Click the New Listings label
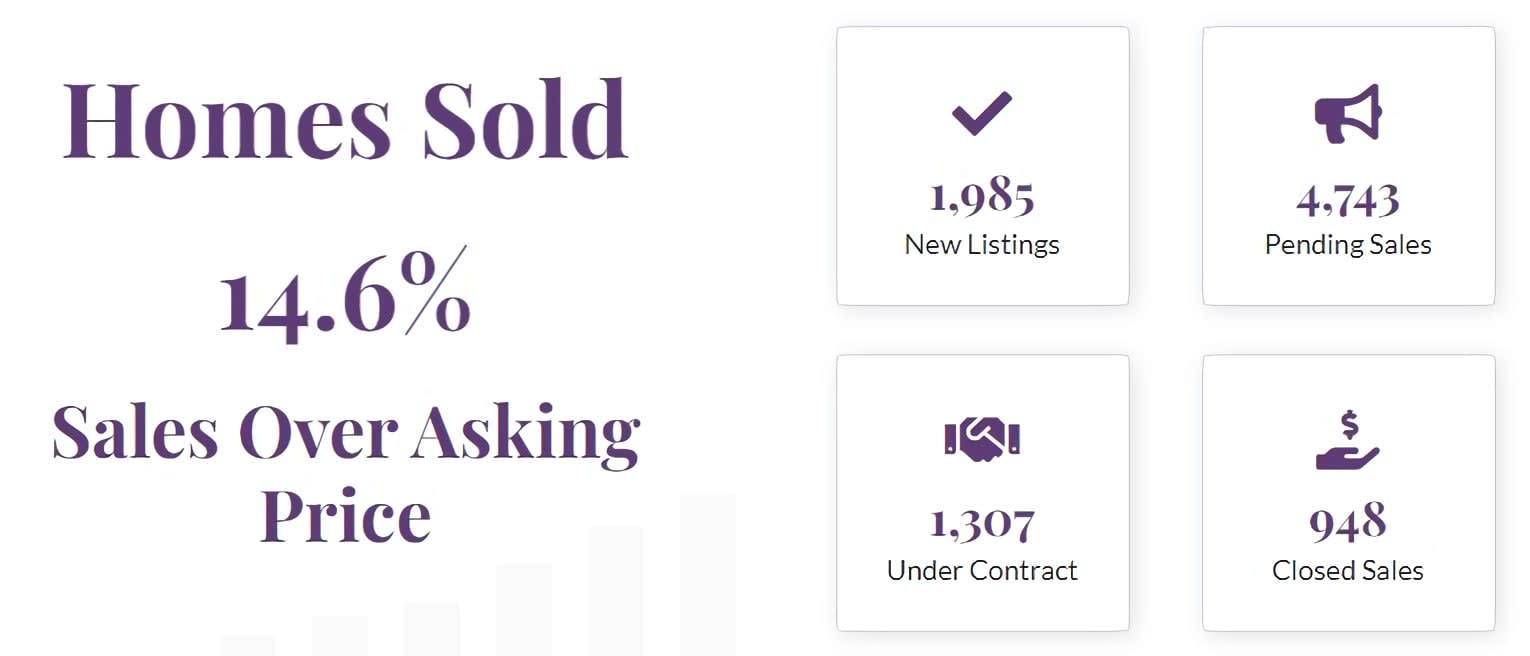 point(982,244)
